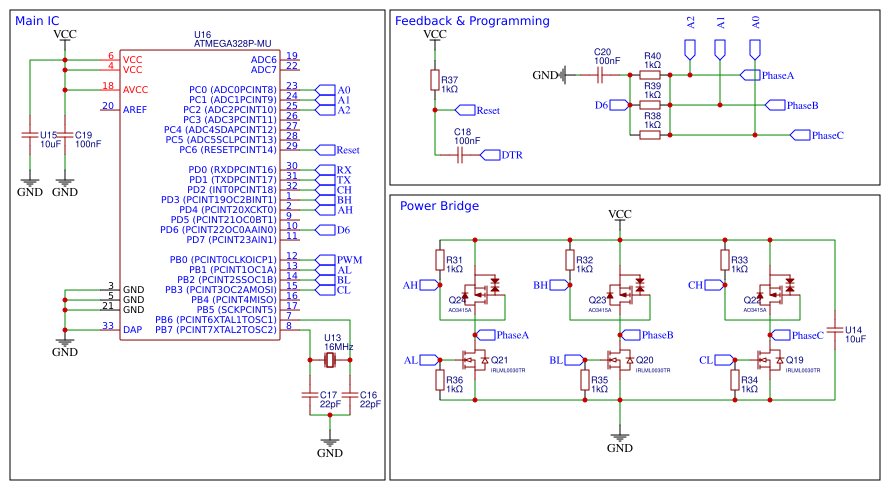Select pull-down resistor R35
This screenshot has width=890, height=490.
pyautogui.click(x=585, y=380)
